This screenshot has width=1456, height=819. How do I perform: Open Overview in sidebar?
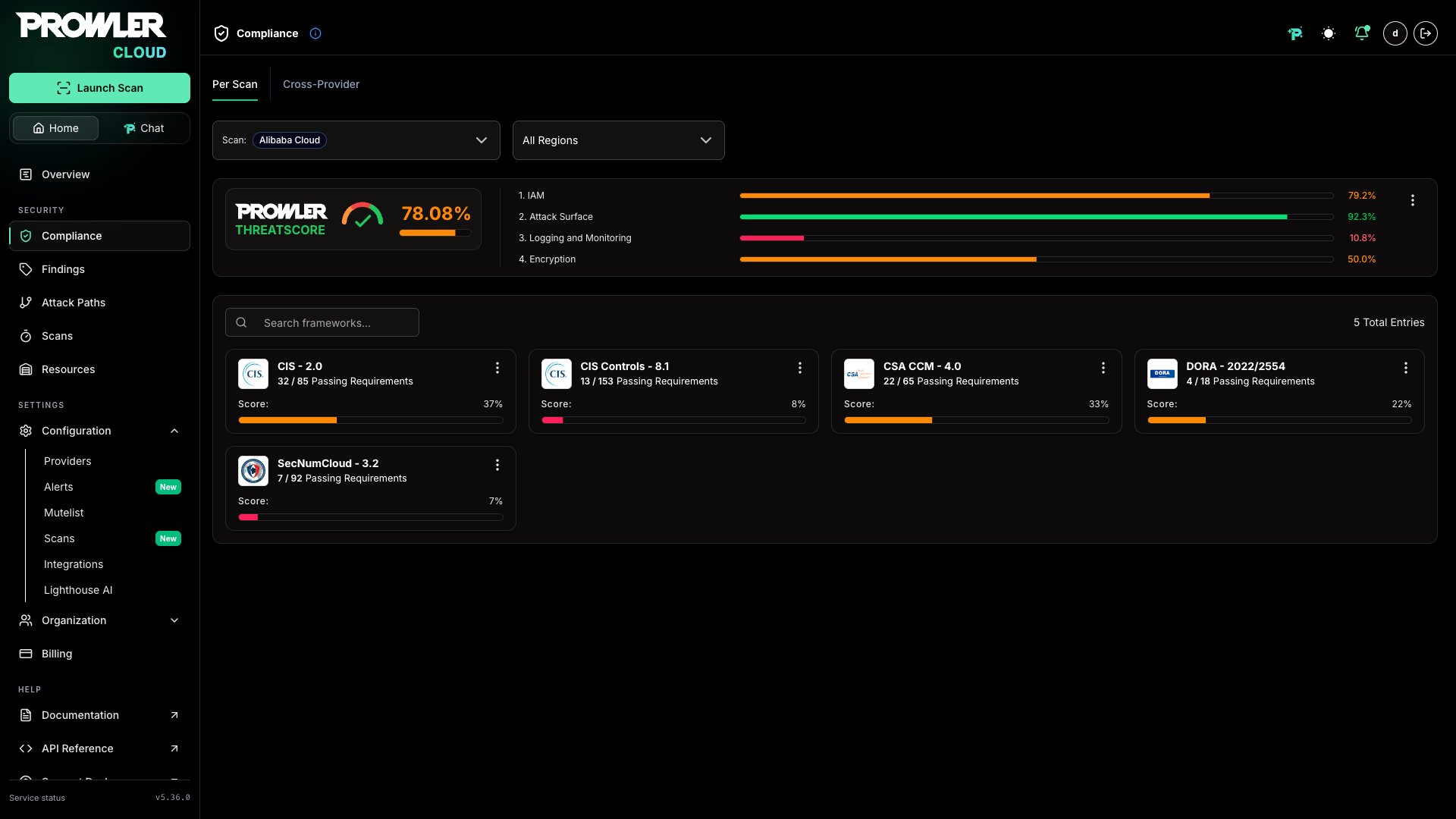(x=99, y=174)
